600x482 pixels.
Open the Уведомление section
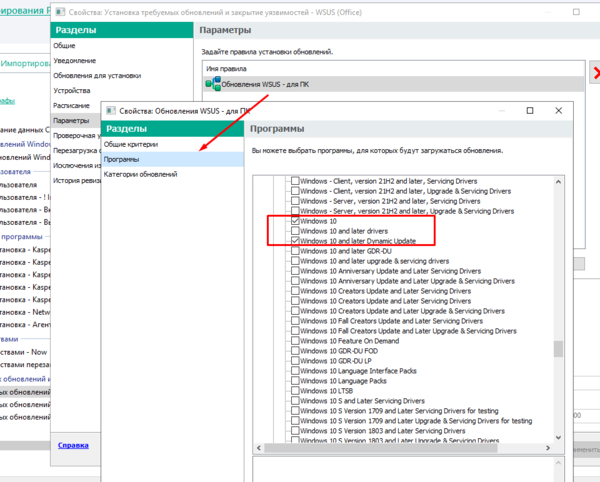click(x=79, y=60)
